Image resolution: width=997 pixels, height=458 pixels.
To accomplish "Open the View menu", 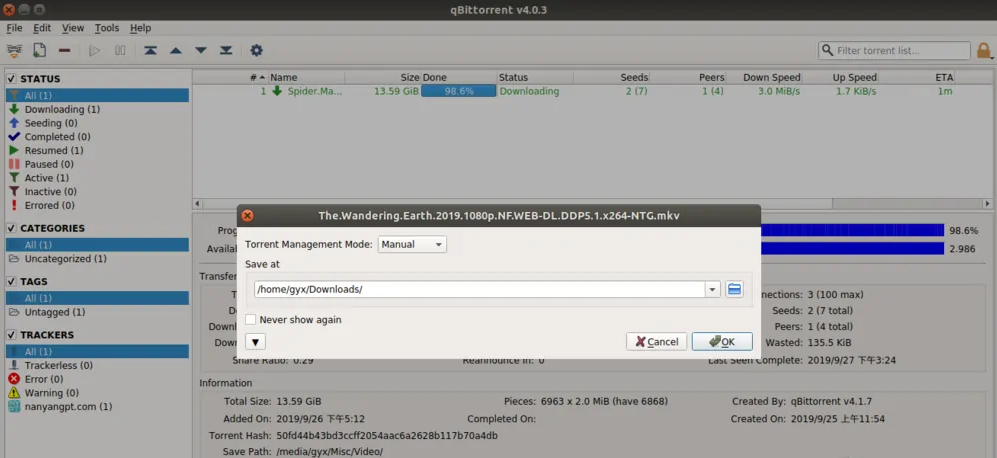I will [x=73, y=28].
